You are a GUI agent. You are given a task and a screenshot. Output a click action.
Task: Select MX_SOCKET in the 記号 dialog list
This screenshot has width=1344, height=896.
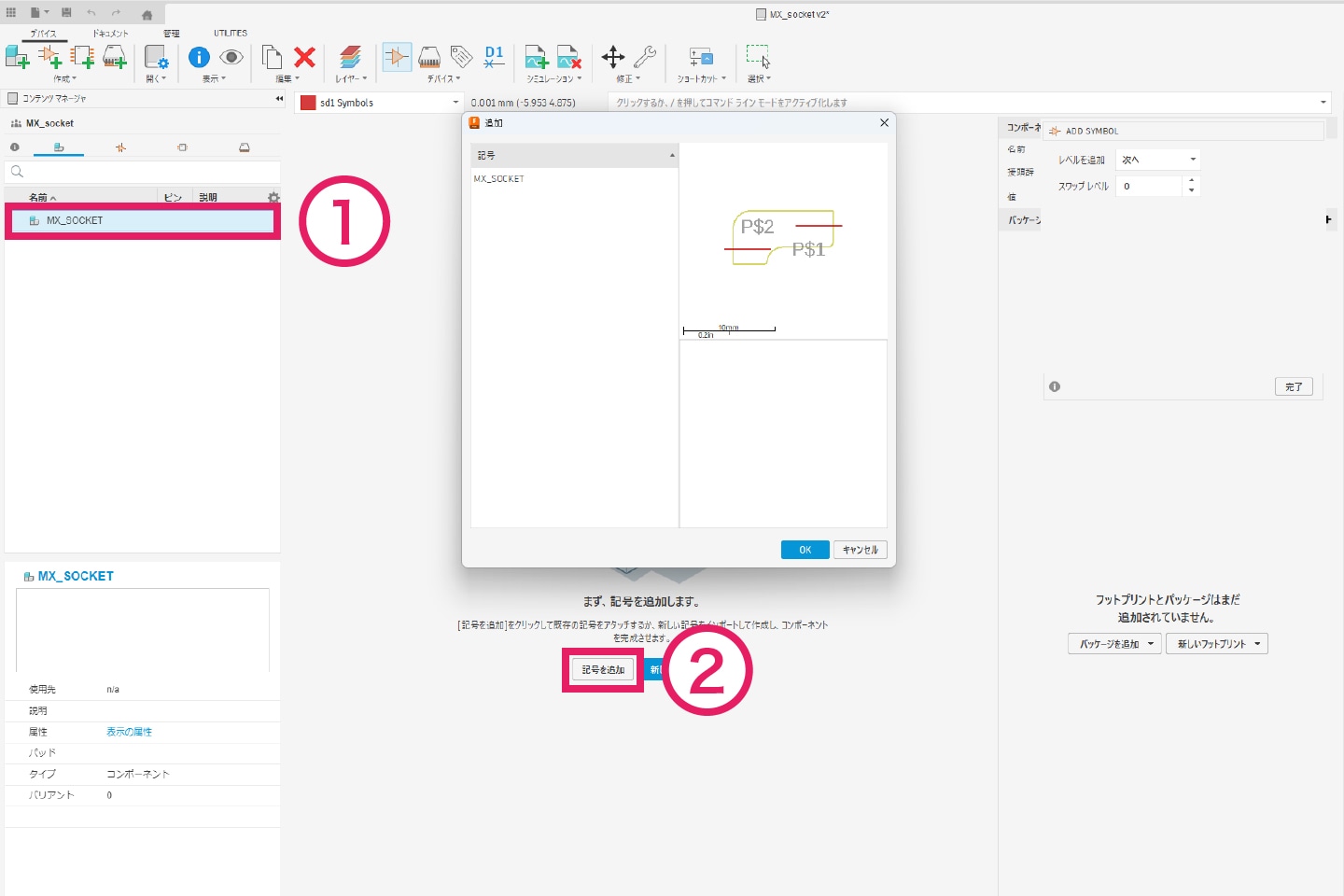click(x=499, y=178)
